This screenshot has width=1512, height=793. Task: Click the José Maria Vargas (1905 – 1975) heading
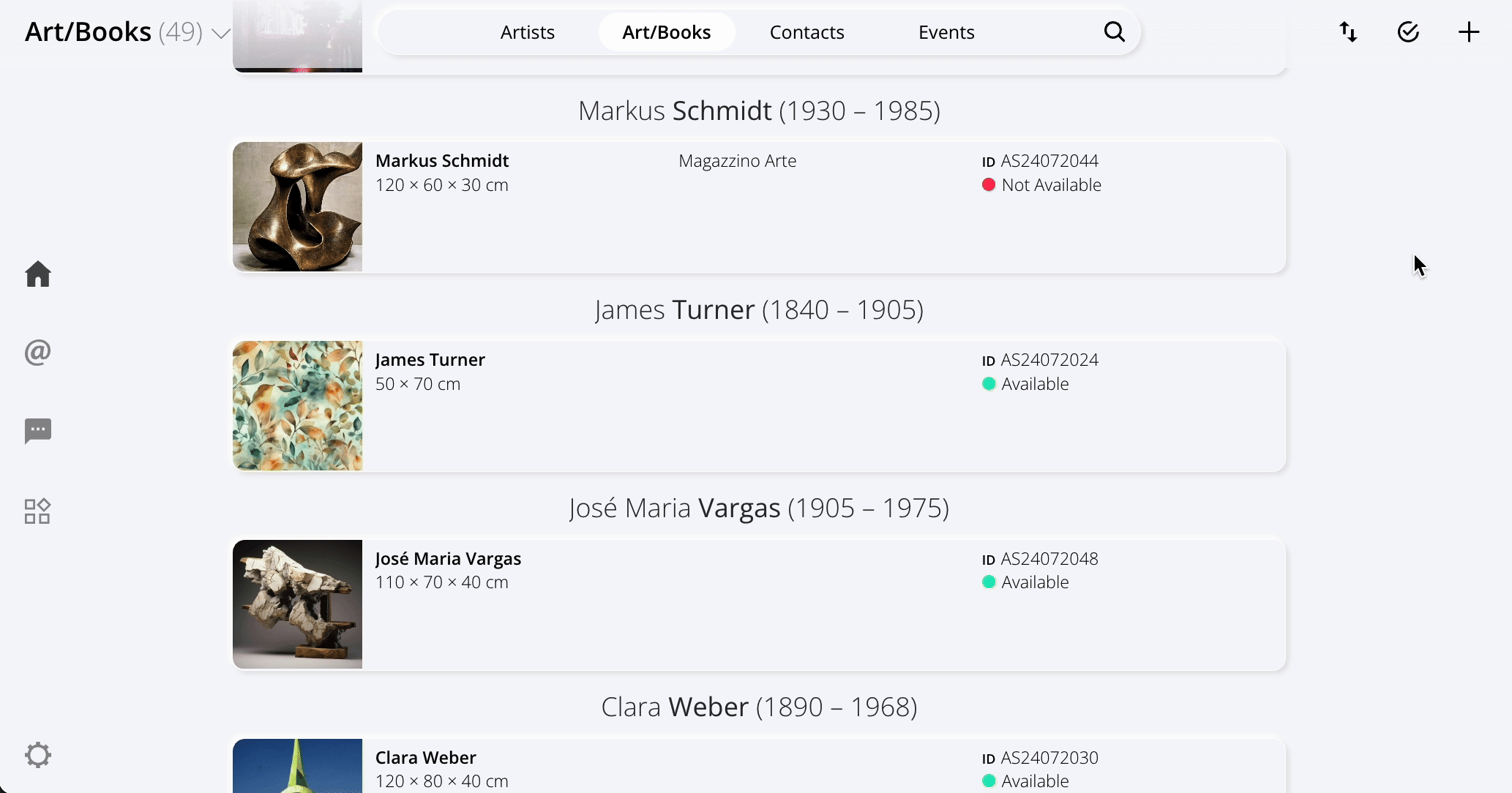tap(759, 508)
